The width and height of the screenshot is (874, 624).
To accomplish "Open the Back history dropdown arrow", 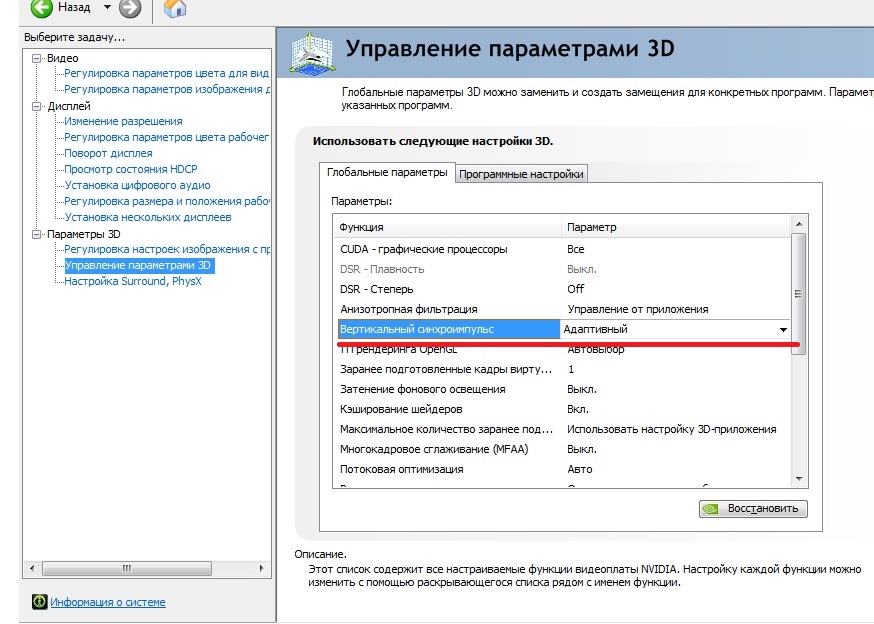I will click(107, 7).
